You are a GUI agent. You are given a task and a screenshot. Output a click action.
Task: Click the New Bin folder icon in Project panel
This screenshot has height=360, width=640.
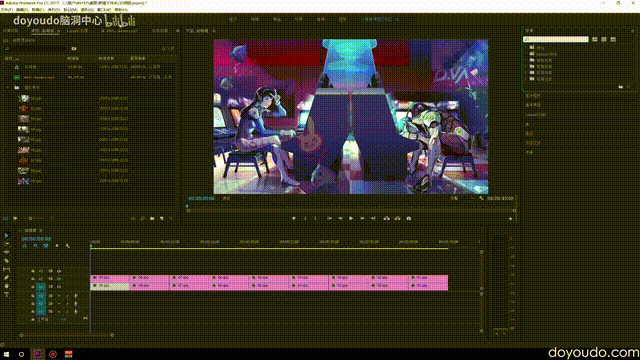coord(152,218)
